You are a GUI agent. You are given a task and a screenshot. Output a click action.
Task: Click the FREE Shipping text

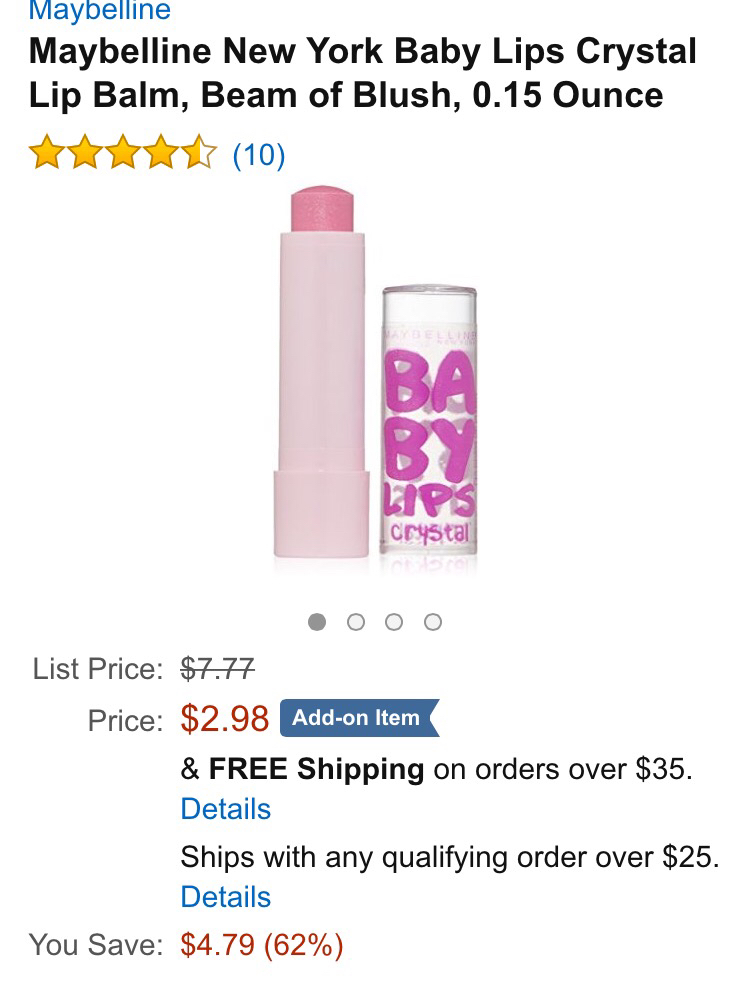(x=316, y=769)
